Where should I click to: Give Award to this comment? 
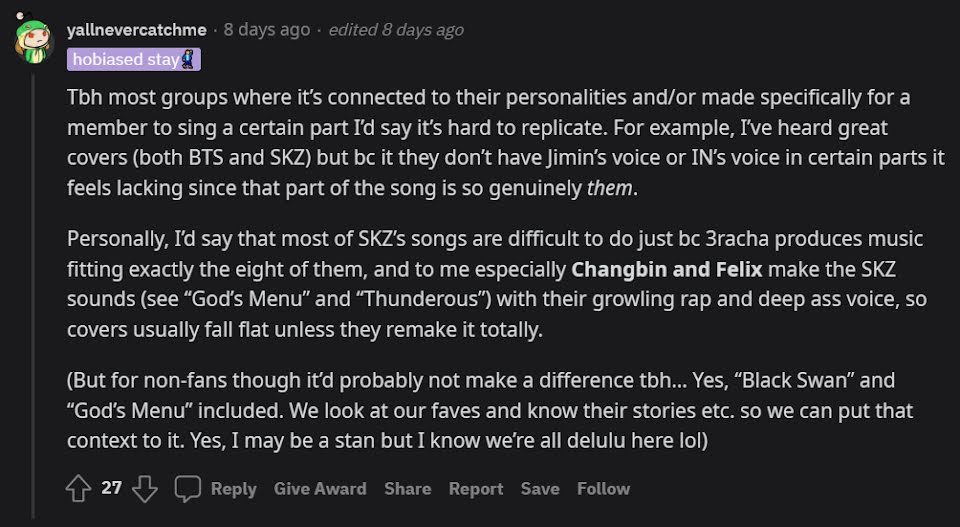320,489
